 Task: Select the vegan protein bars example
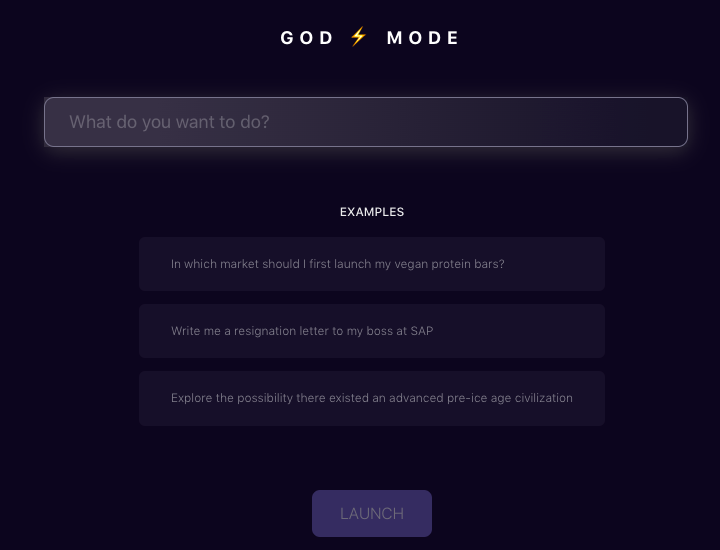[372, 264]
